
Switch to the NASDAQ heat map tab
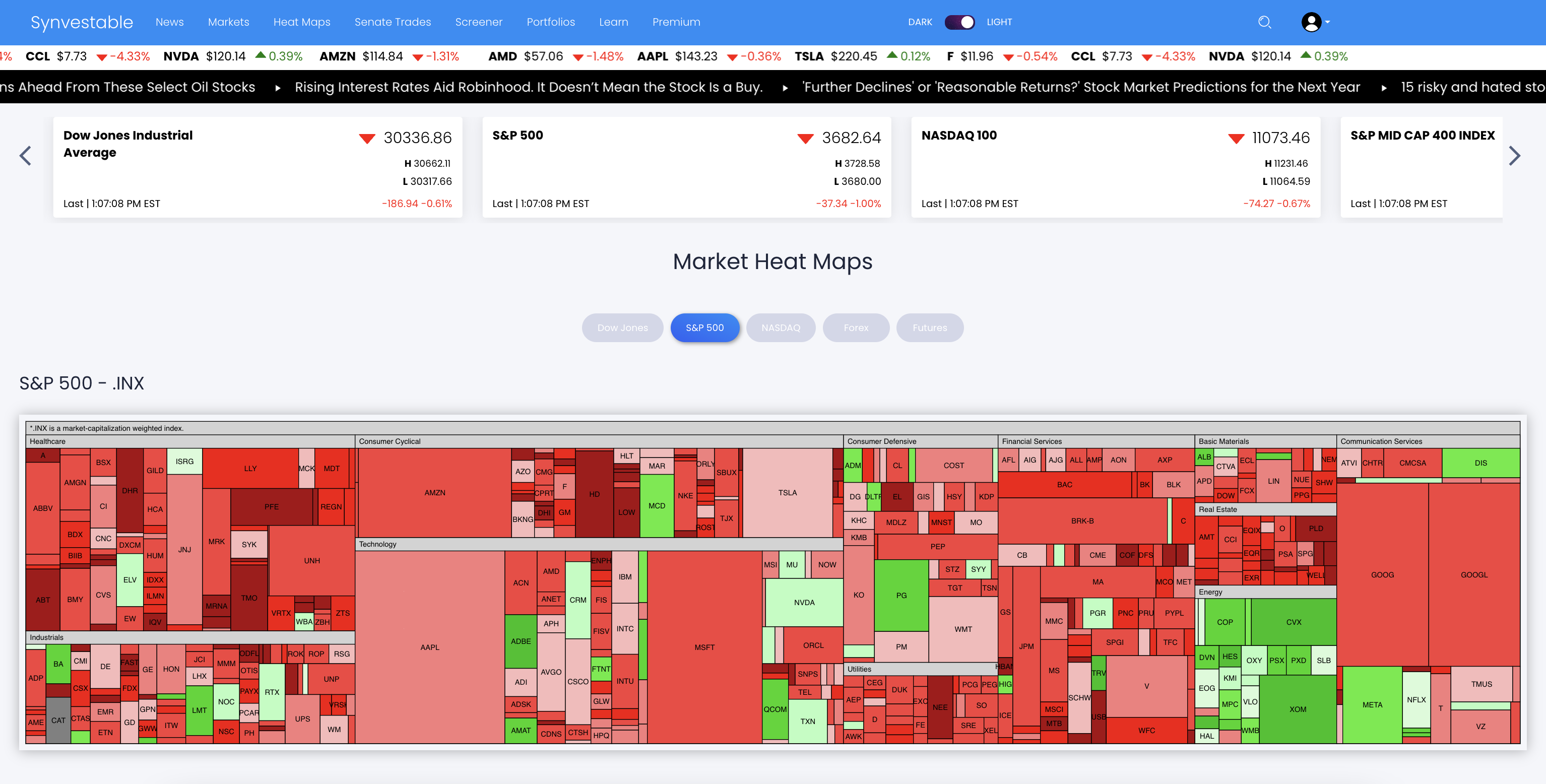[x=780, y=328]
